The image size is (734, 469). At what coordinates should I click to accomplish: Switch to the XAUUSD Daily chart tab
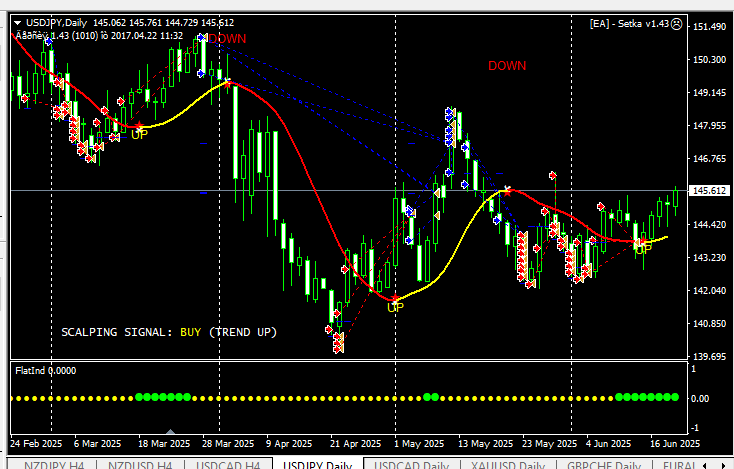508,465
